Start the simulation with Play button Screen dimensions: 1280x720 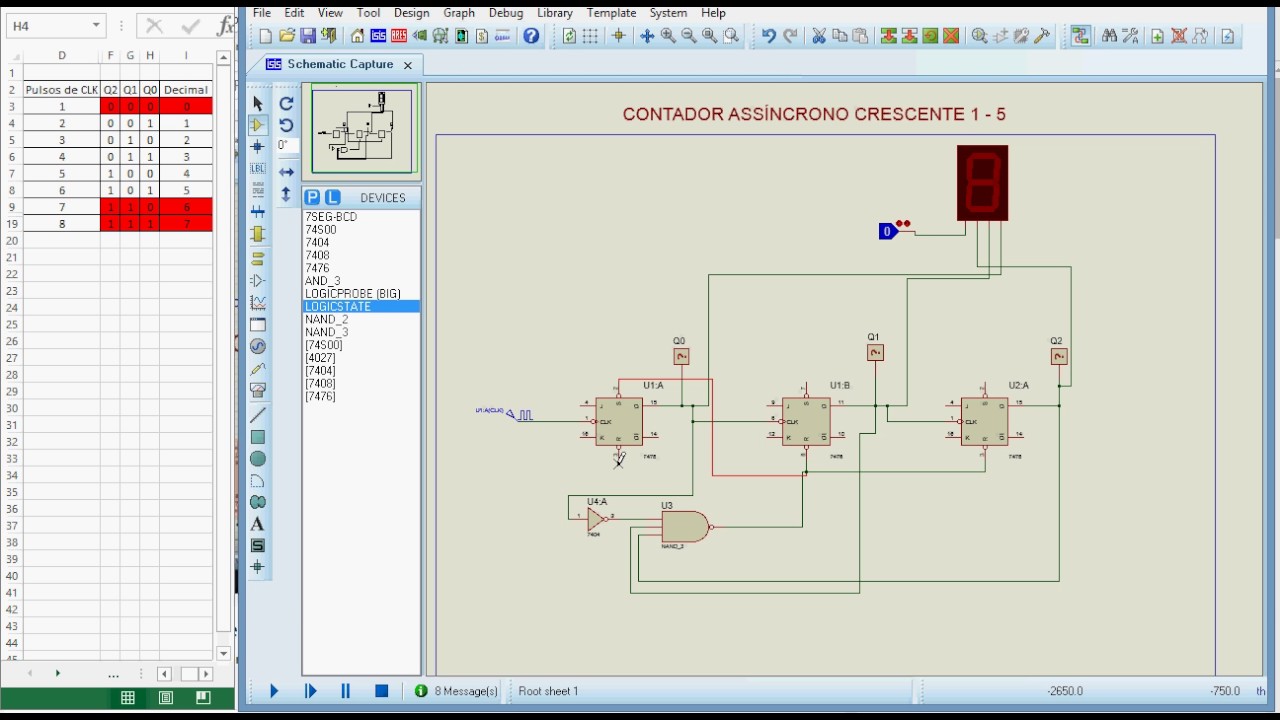coord(274,691)
